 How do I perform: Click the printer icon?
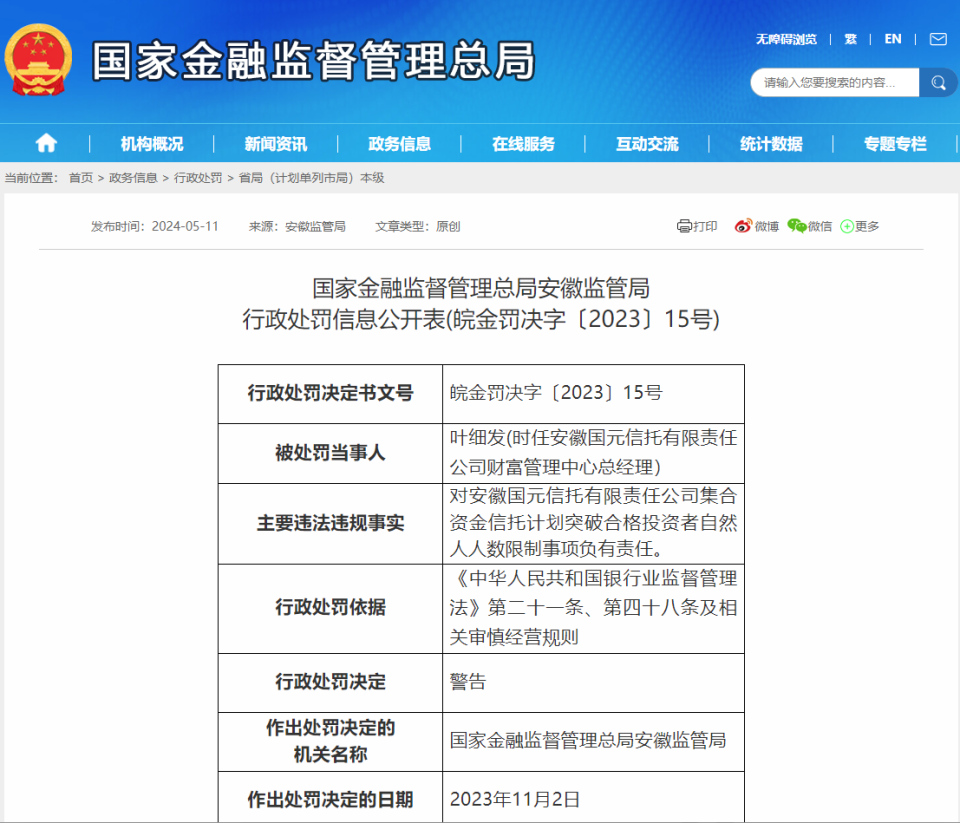pyautogui.click(x=684, y=227)
